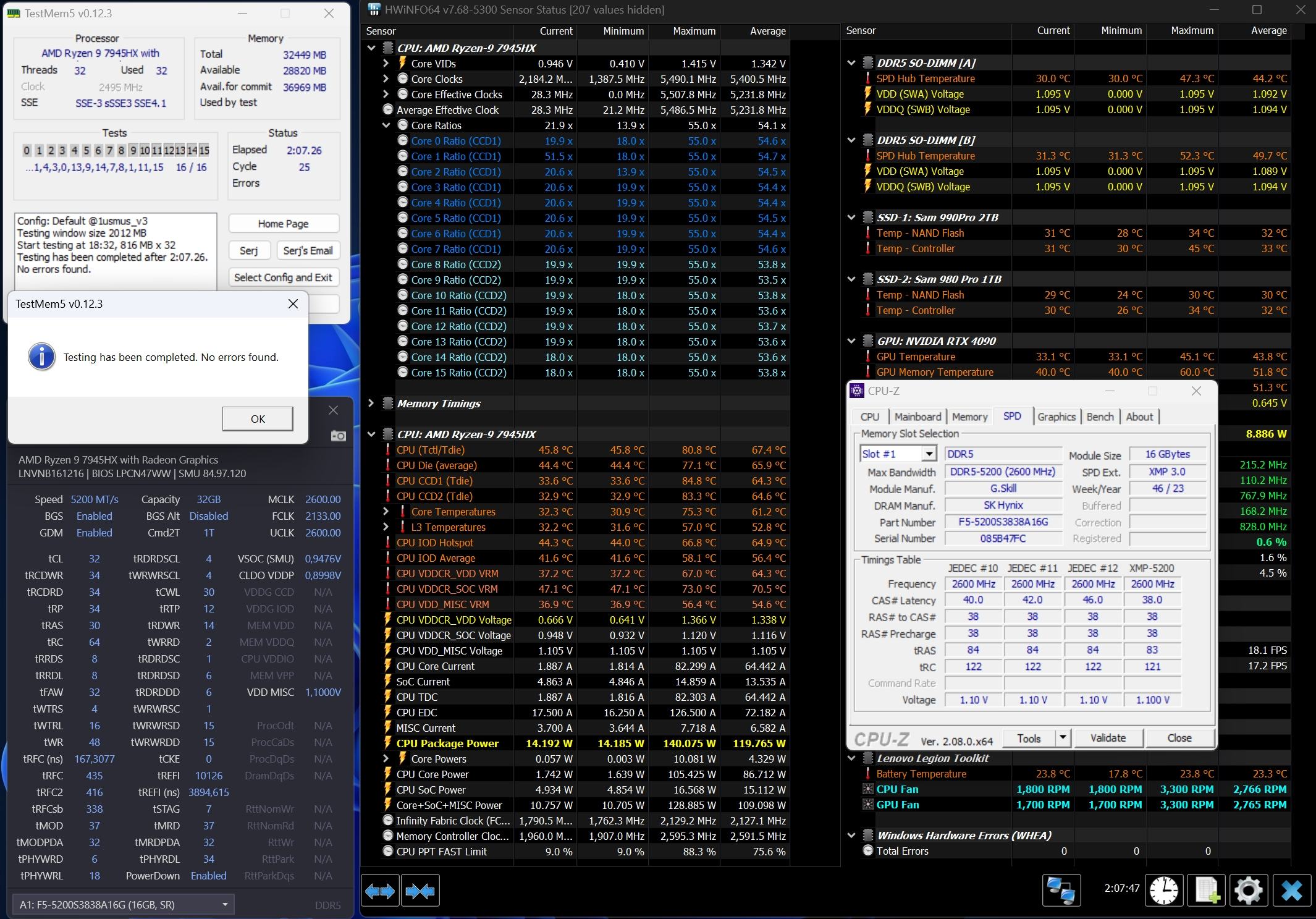The height and width of the screenshot is (919, 1316).
Task: Switch to the Memory tab in CPU-Z
Action: point(969,417)
